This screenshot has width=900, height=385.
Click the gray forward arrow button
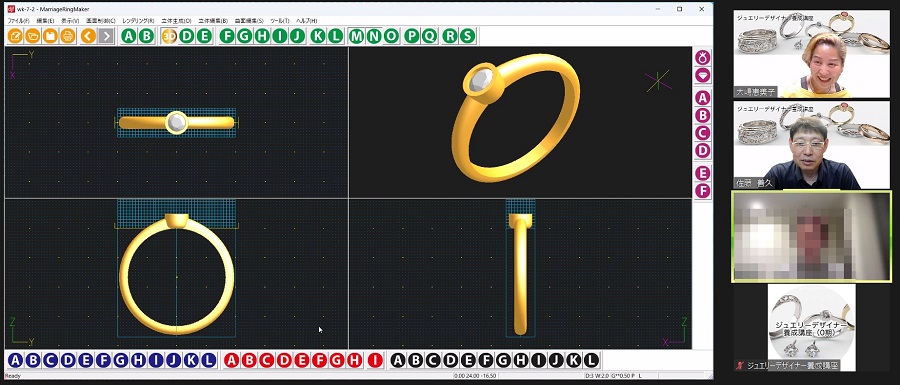pyautogui.click(x=106, y=36)
